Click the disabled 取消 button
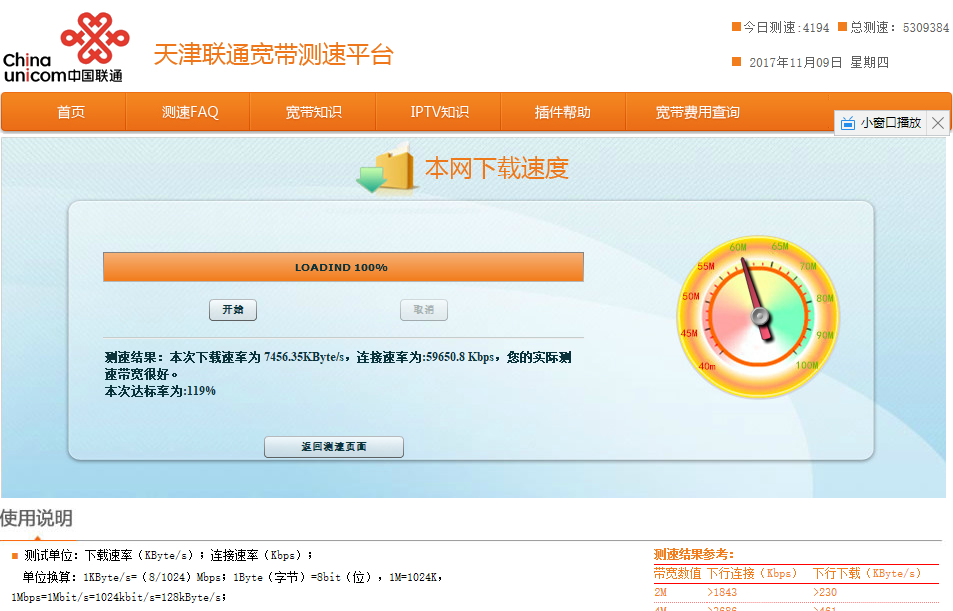Image resolution: width=953 pixels, height=611 pixels. tap(424, 309)
